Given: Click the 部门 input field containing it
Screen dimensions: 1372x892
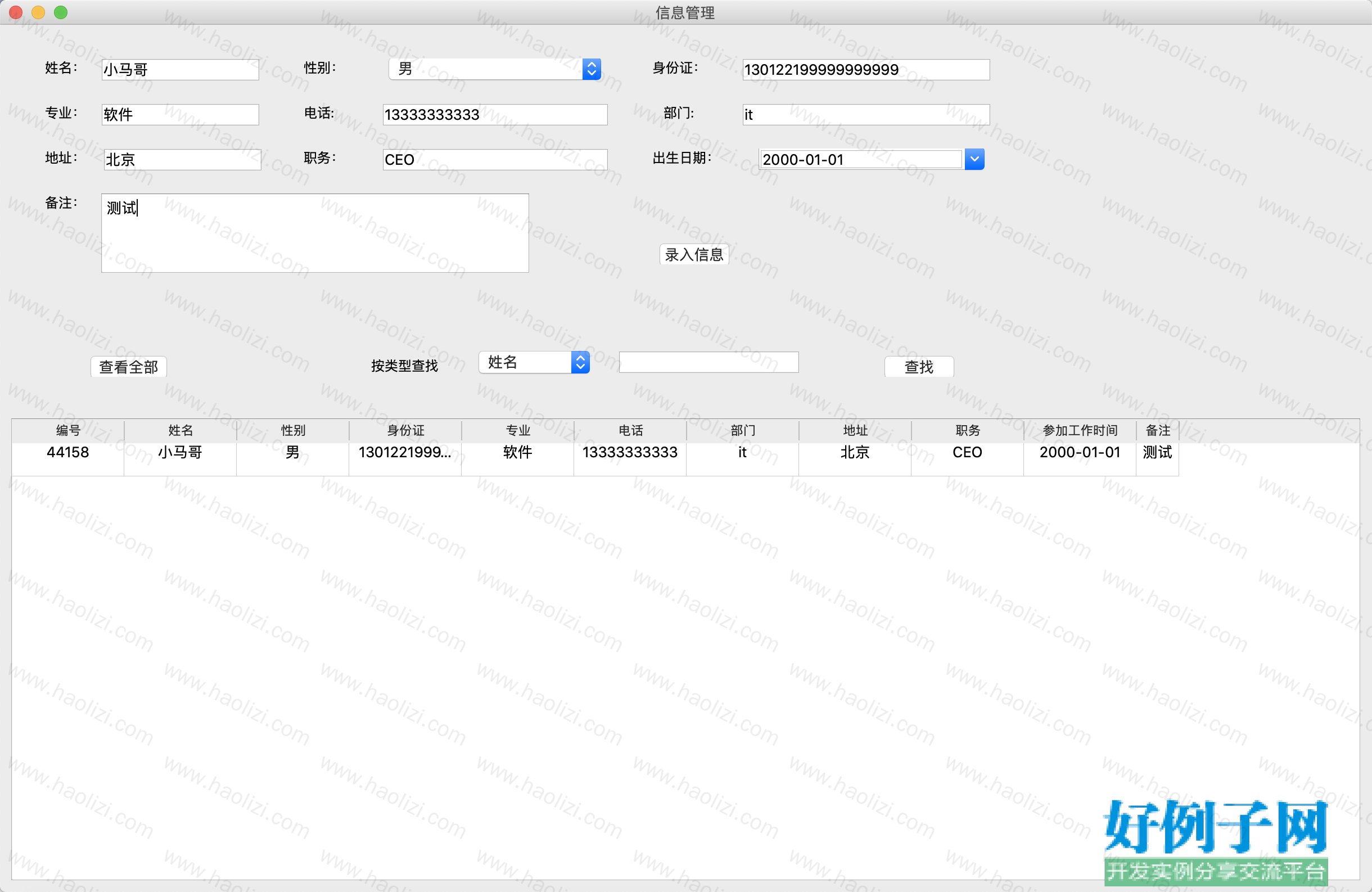Looking at the screenshot, I should [x=866, y=115].
